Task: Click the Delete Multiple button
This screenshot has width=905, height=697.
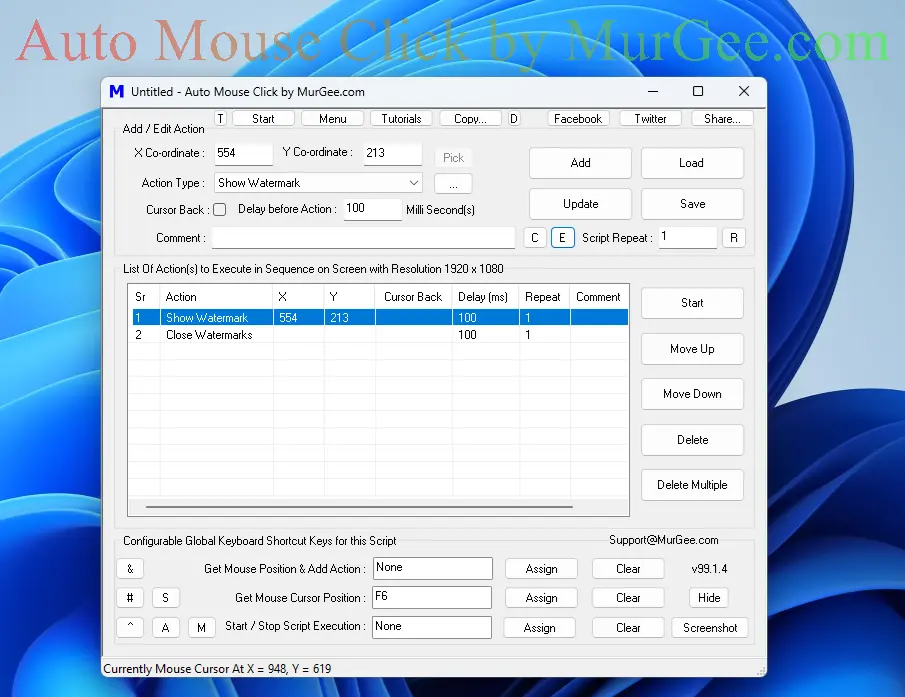Action: tap(692, 485)
